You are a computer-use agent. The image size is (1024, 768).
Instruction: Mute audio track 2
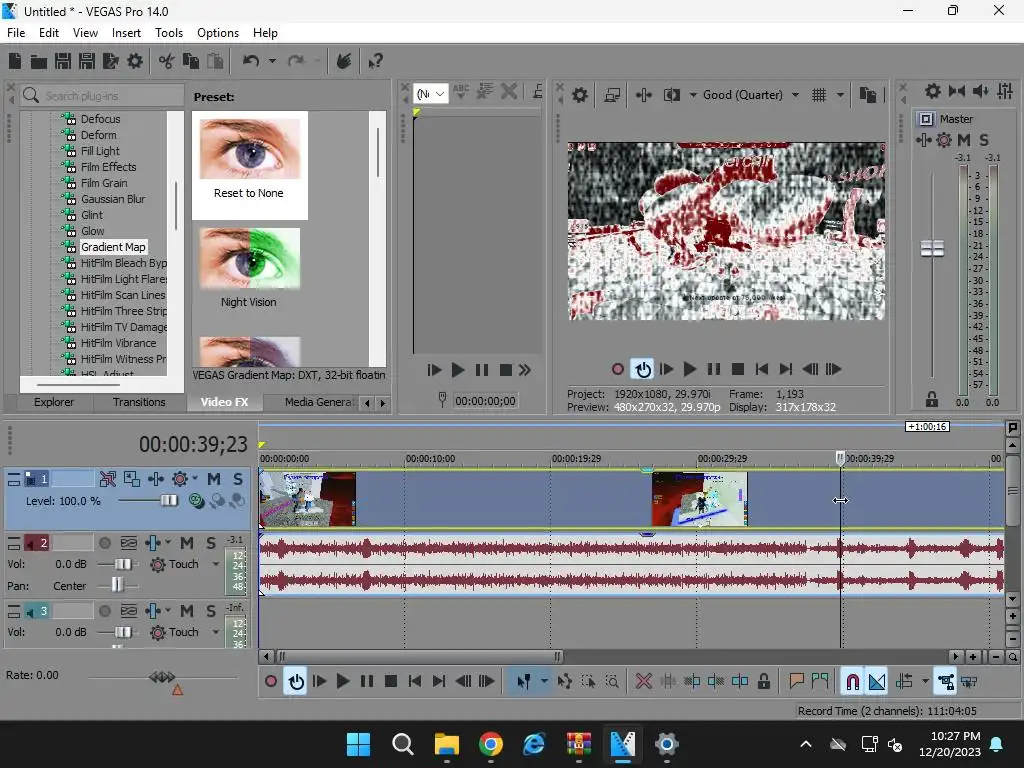click(x=187, y=543)
